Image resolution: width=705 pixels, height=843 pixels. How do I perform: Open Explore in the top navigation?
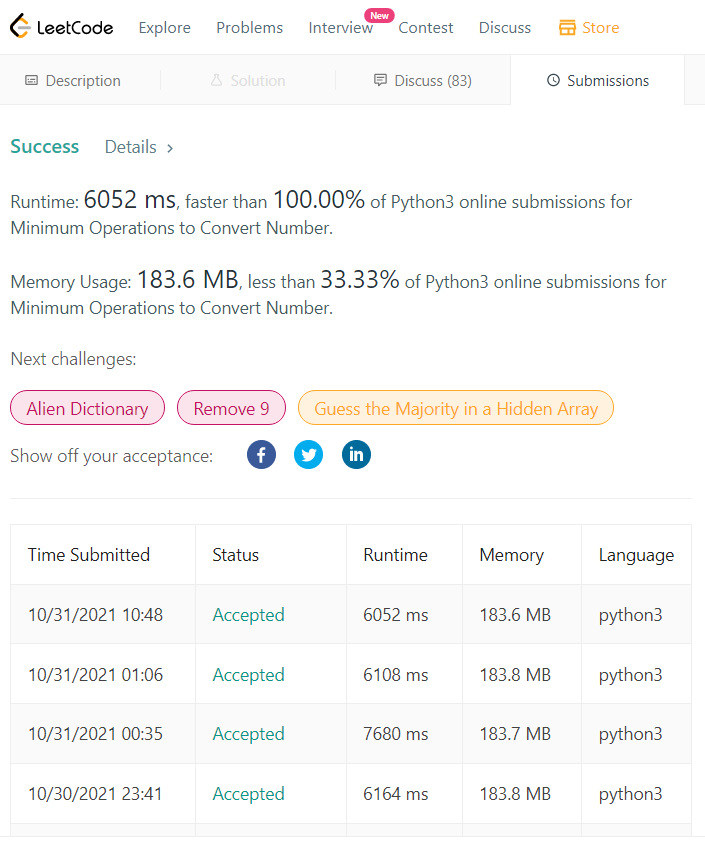pos(164,28)
